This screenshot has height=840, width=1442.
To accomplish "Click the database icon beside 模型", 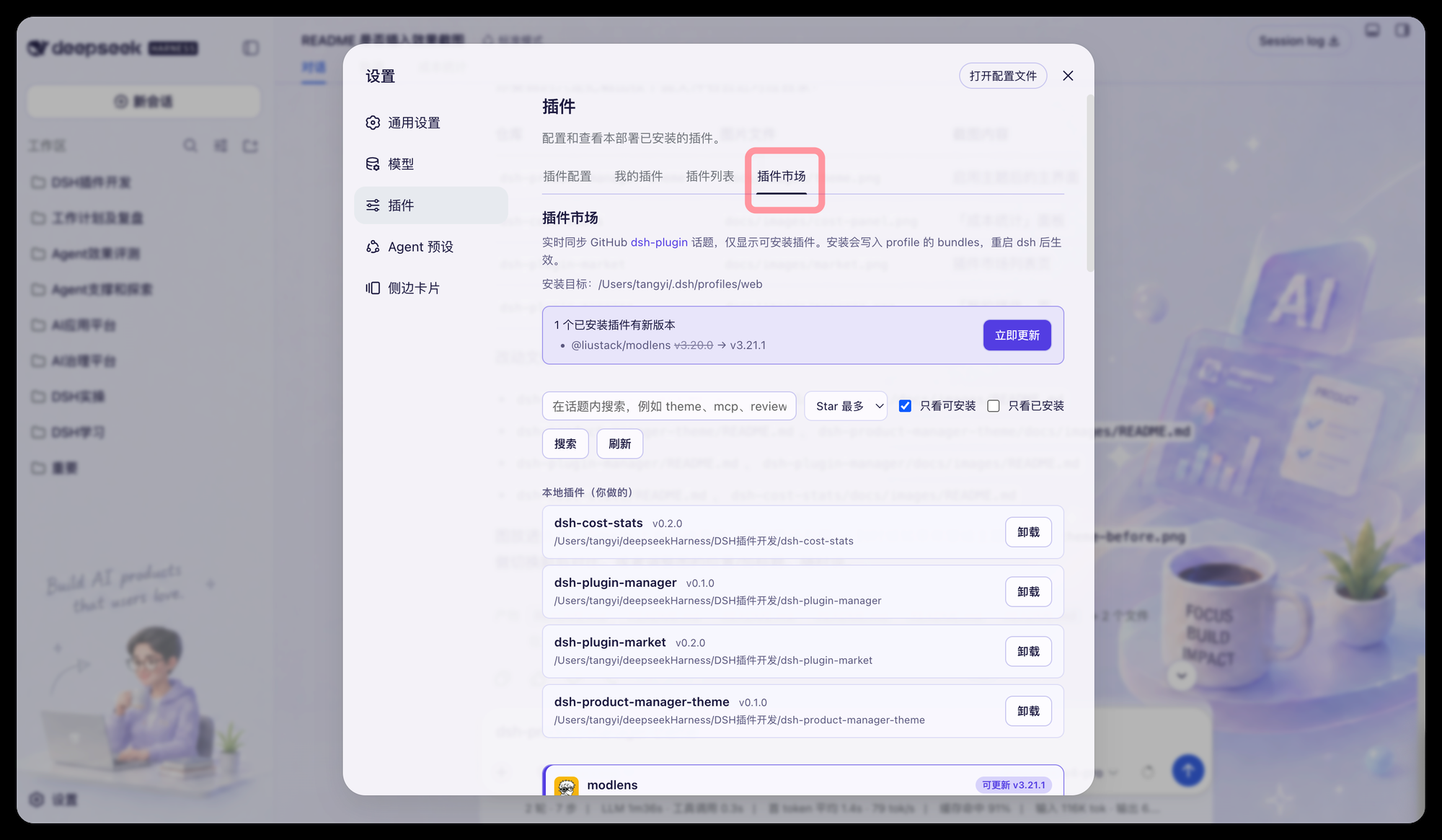I will 373,164.
